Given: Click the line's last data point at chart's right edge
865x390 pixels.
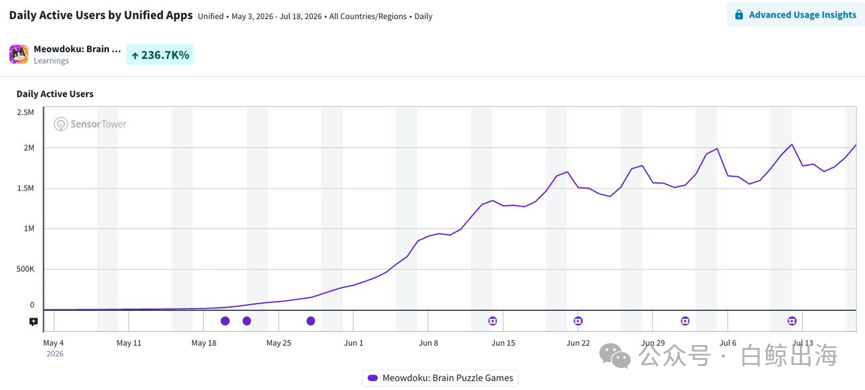Looking at the screenshot, I should 855,145.
